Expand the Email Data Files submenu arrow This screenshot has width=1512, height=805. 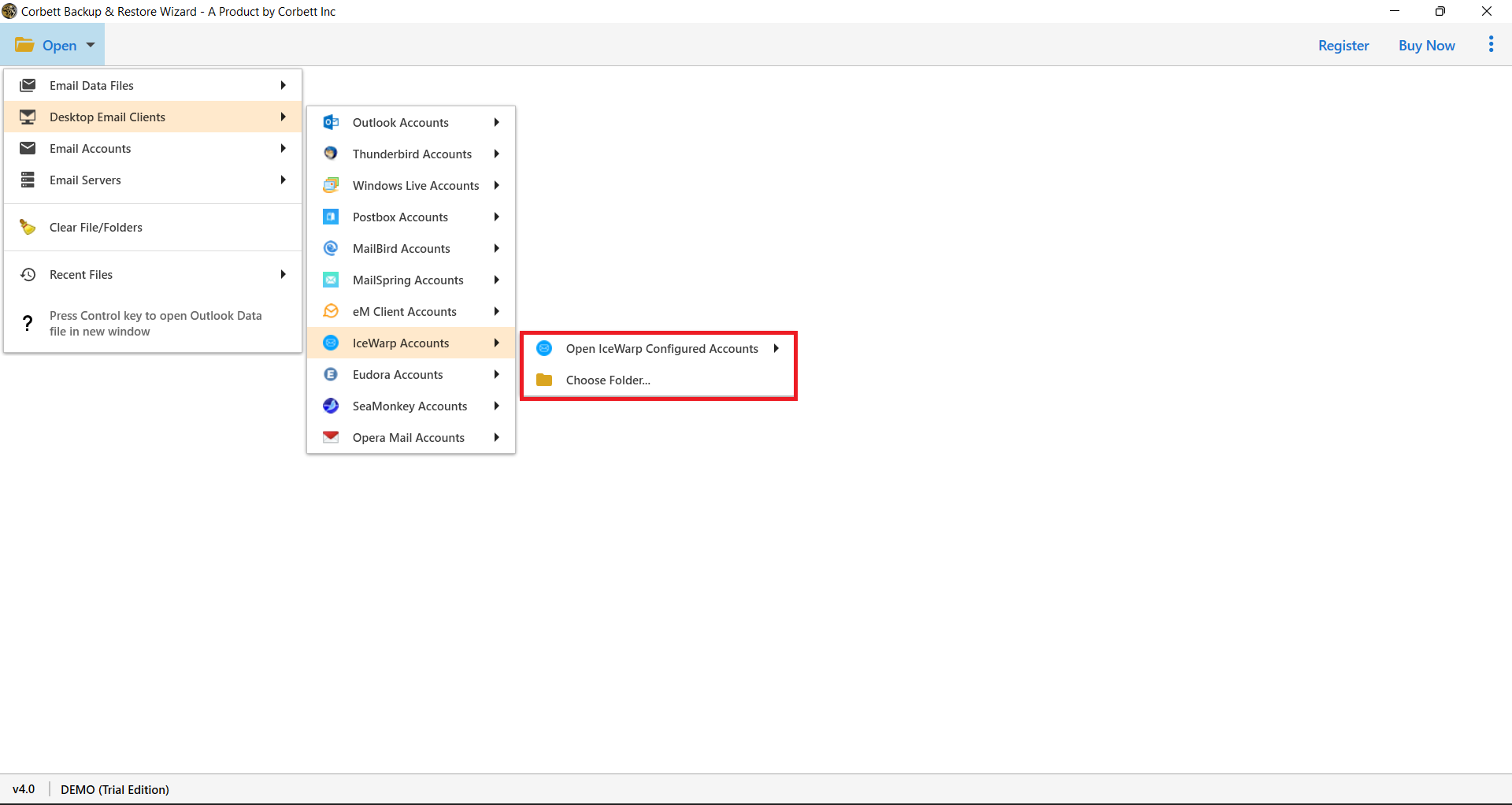coord(283,85)
